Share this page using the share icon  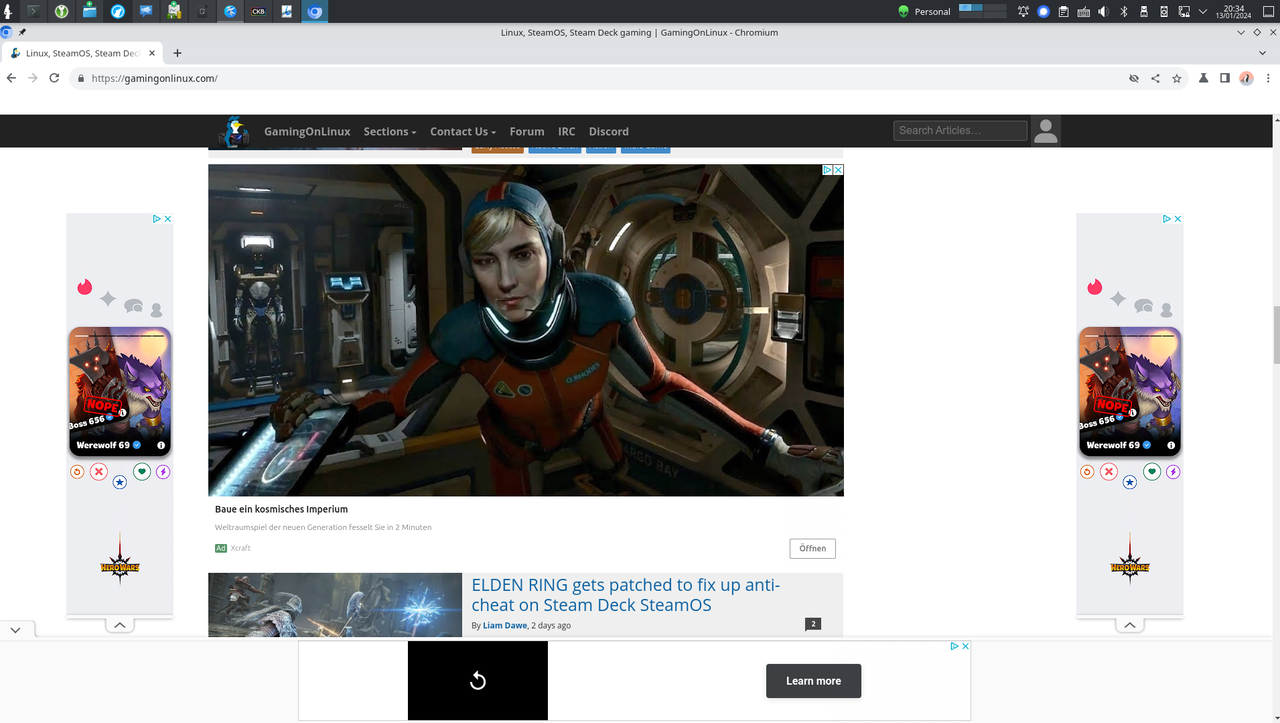[1155, 78]
